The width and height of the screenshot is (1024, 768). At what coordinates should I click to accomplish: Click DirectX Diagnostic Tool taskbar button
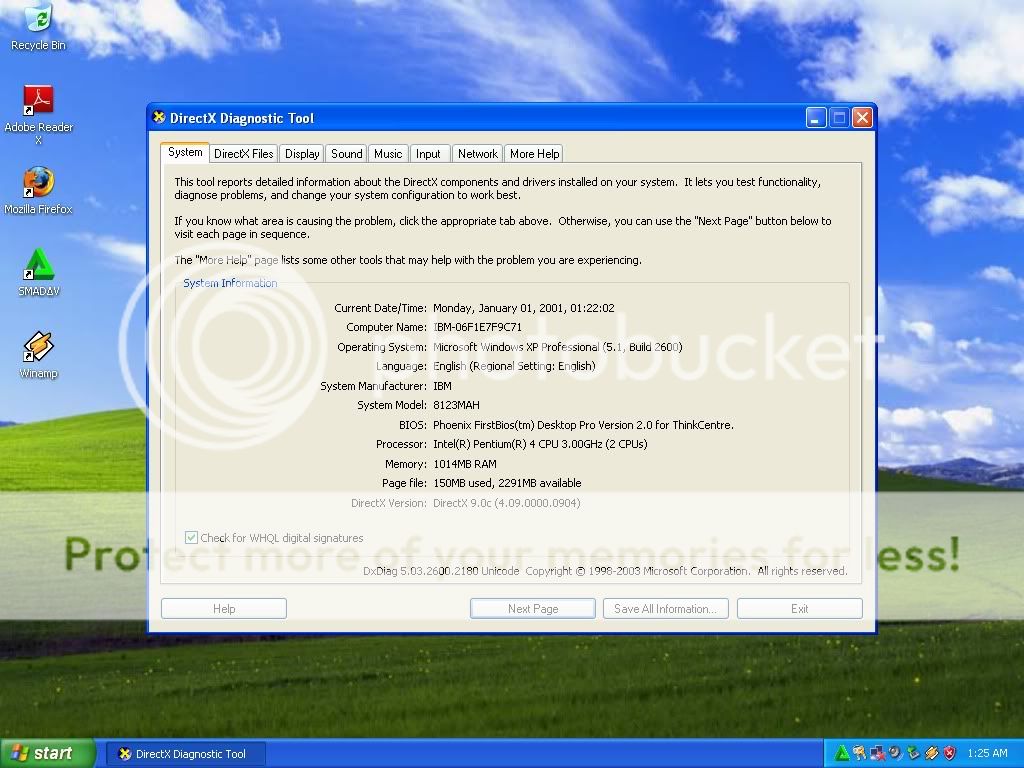pos(186,754)
